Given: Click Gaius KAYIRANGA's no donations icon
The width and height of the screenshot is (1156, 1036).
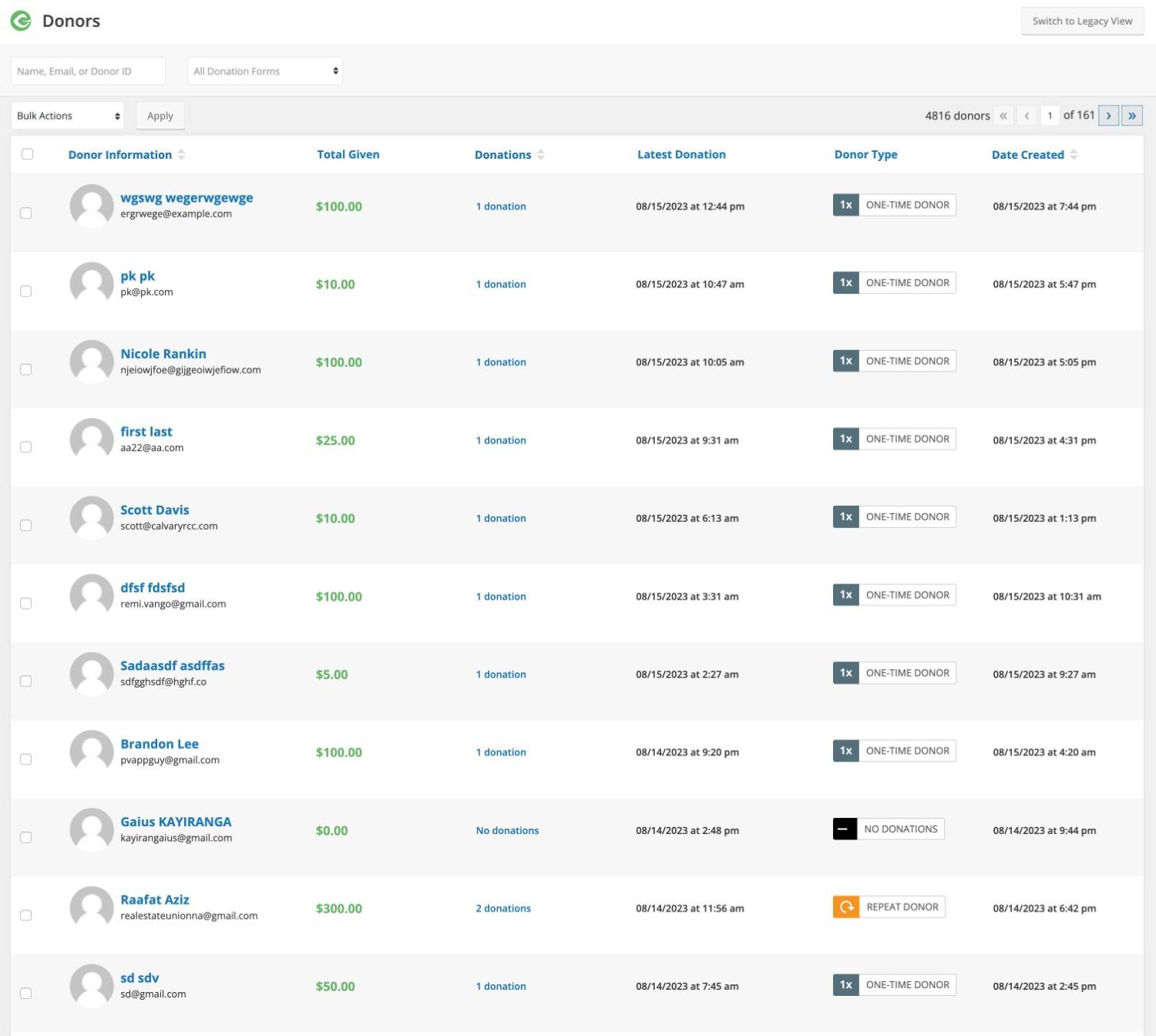Looking at the screenshot, I should tap(845, 829).
